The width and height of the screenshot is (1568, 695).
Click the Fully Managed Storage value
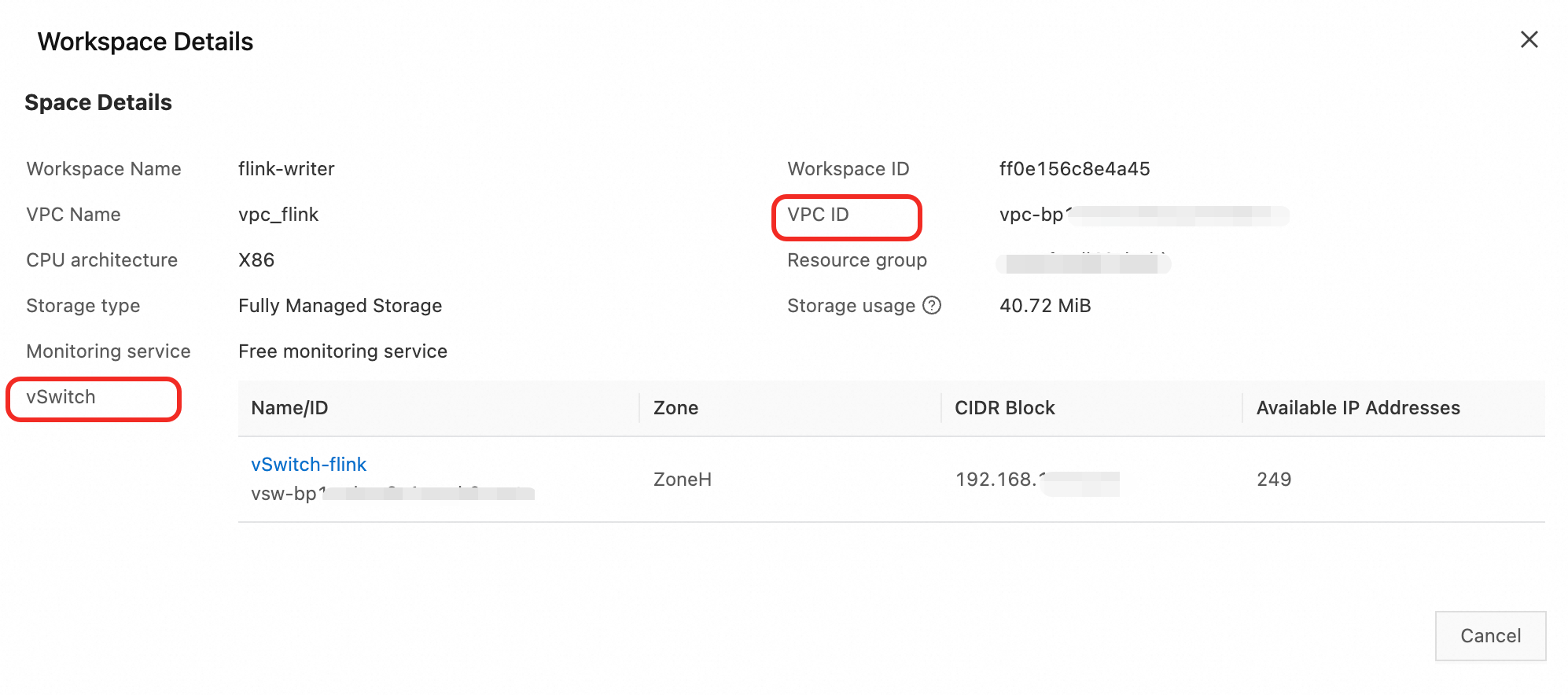[x=340, y=306]
